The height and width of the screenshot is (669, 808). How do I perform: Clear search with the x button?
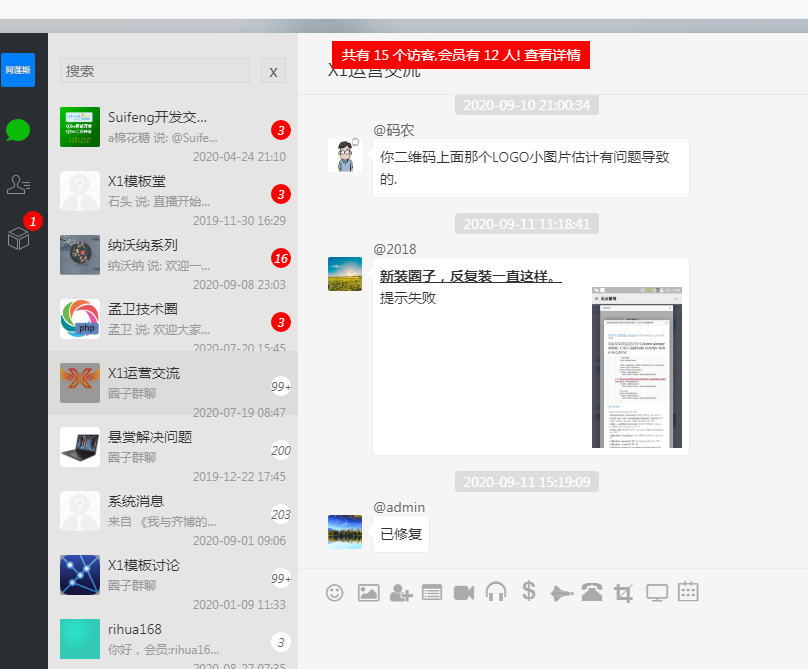[273, 71]
